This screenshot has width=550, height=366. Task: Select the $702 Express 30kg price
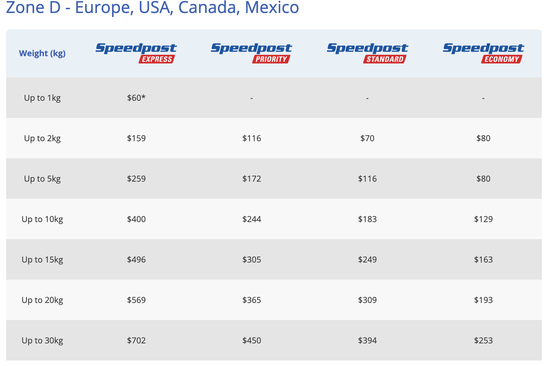point(136,340)
